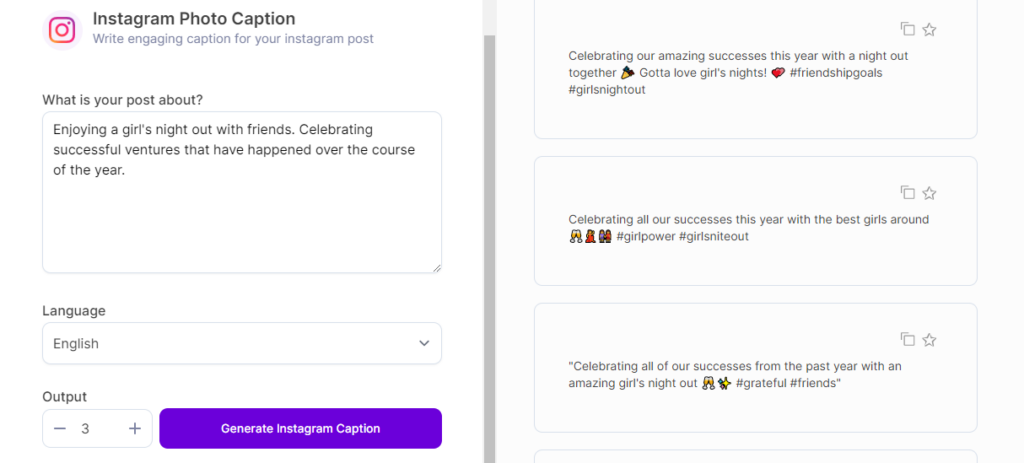The height and width of the screenshot is (463, 1024).
Task: Click the Instagram Photo Caption heading
Action: 194,18
